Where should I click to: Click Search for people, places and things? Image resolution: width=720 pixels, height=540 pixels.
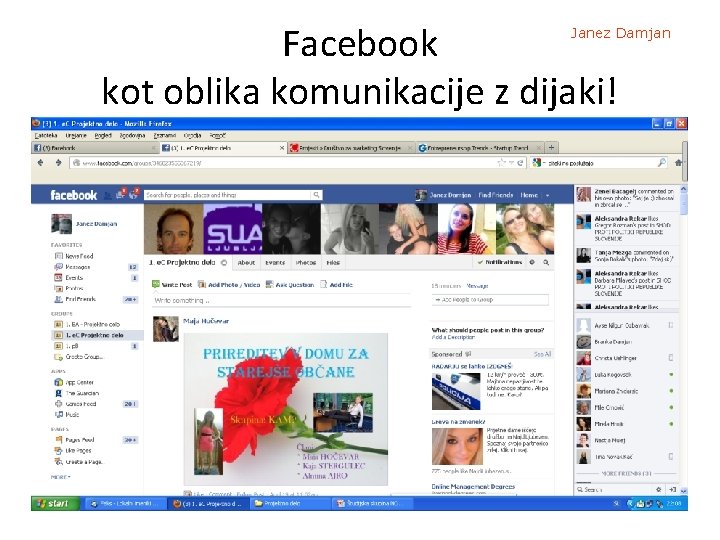click(x=228, y=195)
